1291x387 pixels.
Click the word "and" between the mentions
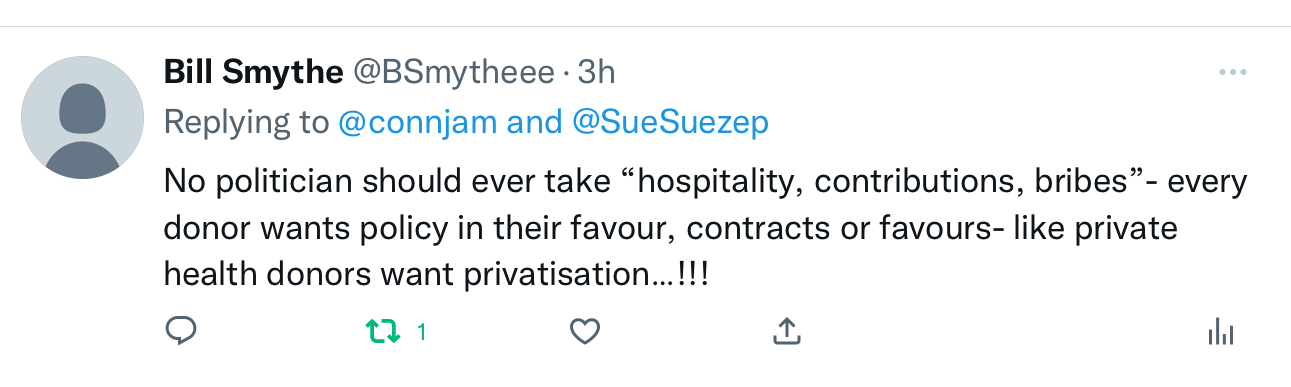(535, 122)
